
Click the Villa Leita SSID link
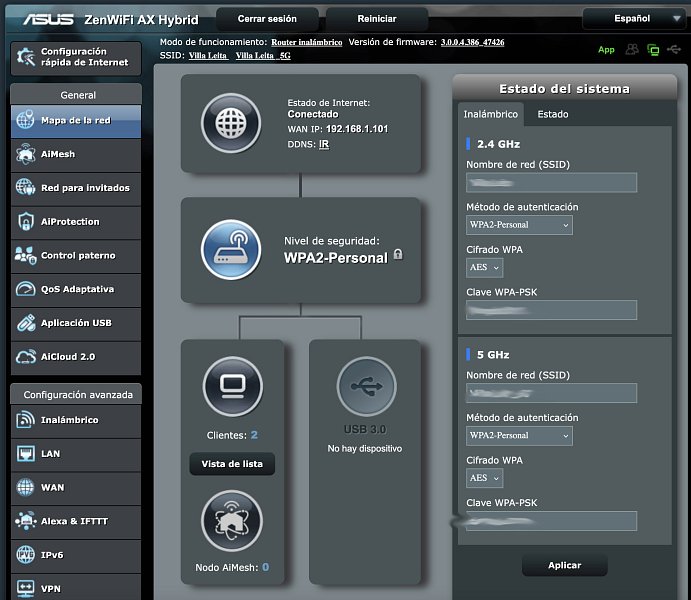[x=208, y=56]
